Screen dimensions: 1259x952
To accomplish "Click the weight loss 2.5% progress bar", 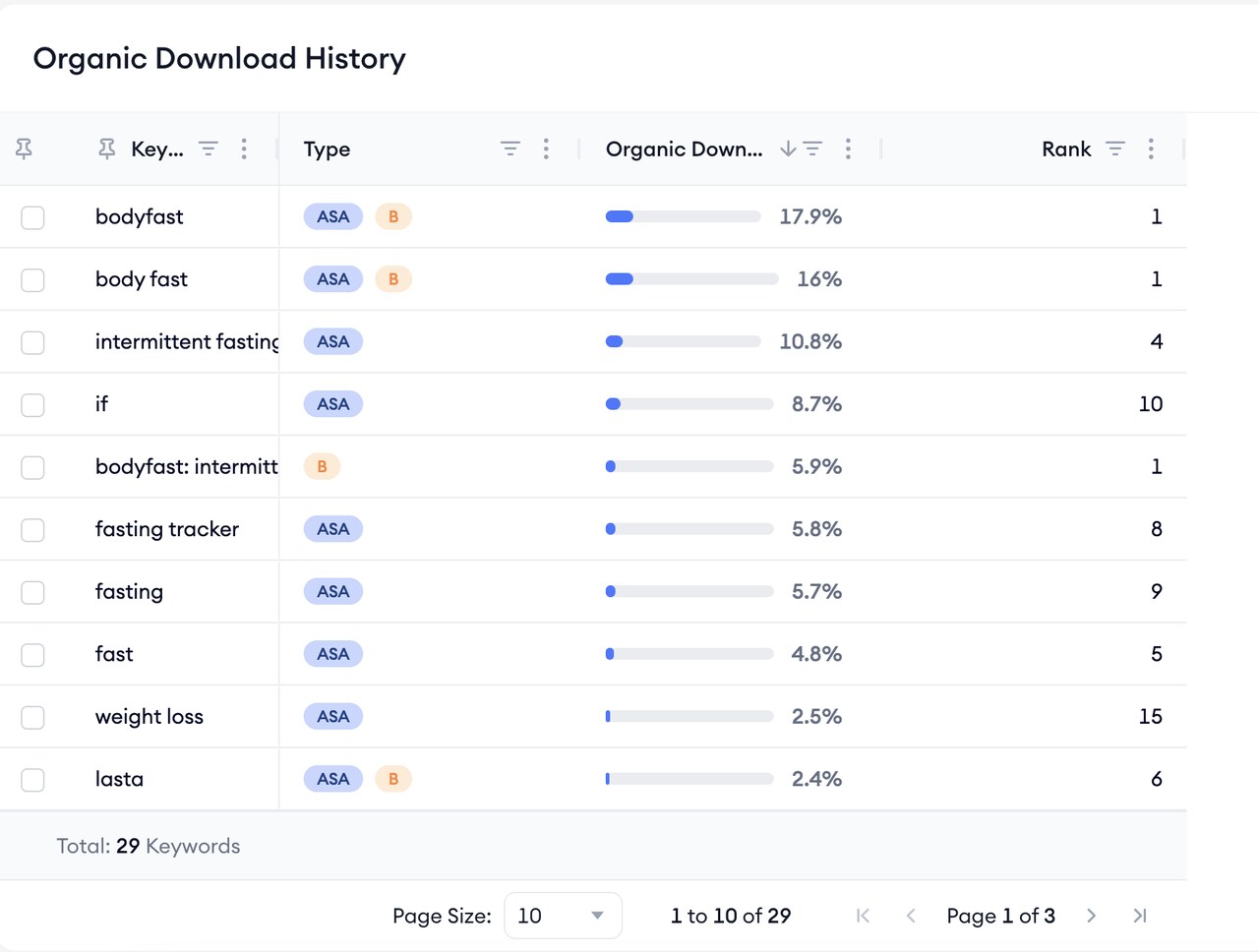I will pos(689,716).
